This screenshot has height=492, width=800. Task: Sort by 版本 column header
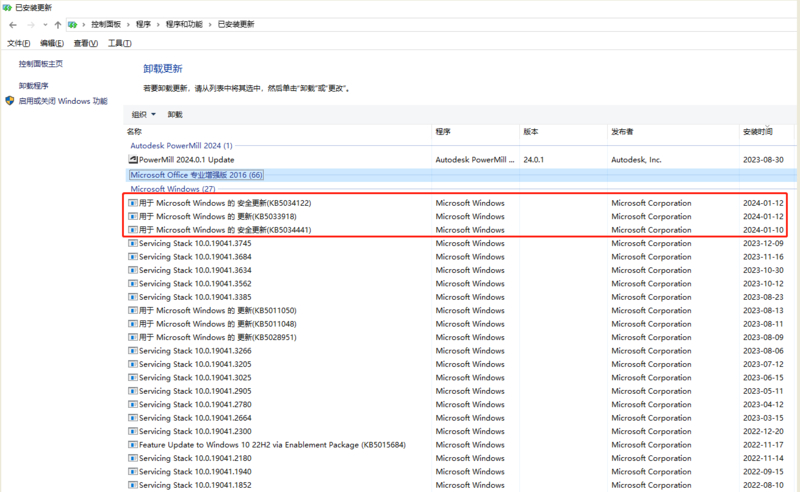(x=531, y=132)
